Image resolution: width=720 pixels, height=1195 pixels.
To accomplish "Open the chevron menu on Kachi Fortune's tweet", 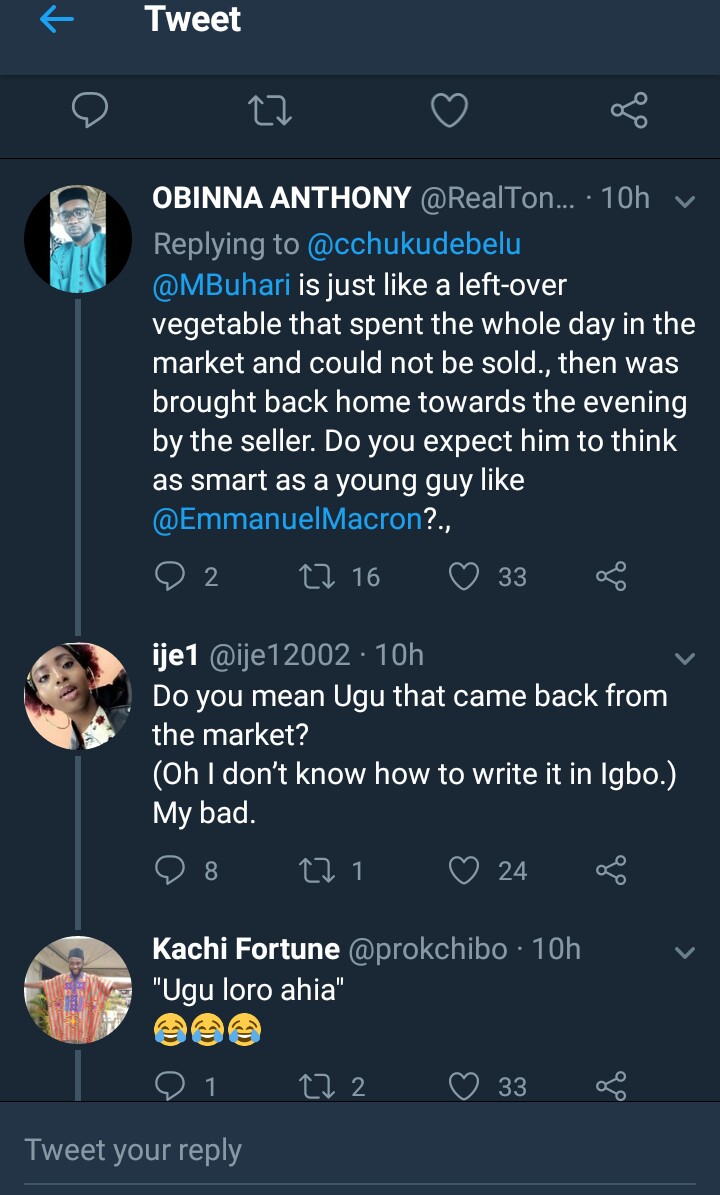I will pos(685,952).
